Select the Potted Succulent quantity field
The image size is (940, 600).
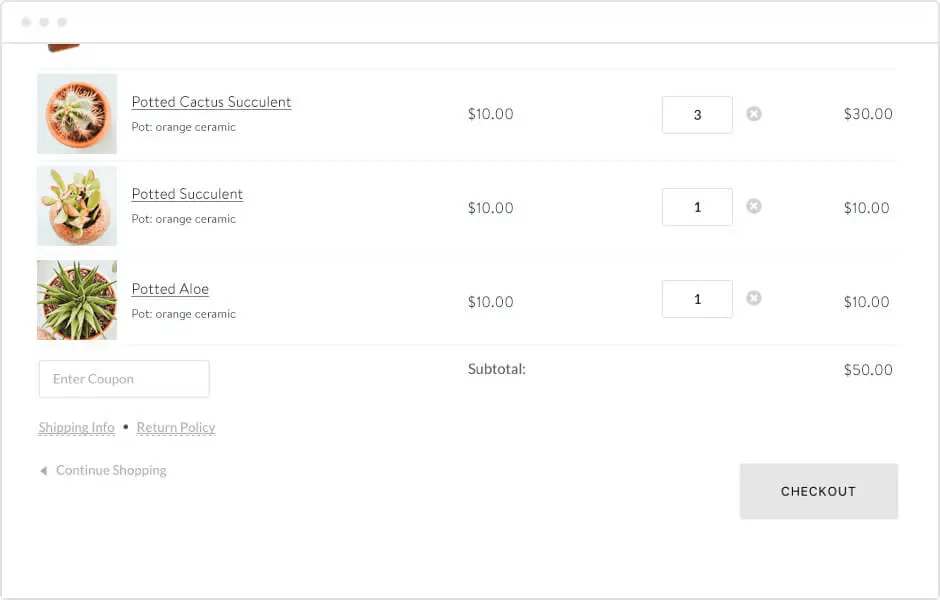(697, 206)
